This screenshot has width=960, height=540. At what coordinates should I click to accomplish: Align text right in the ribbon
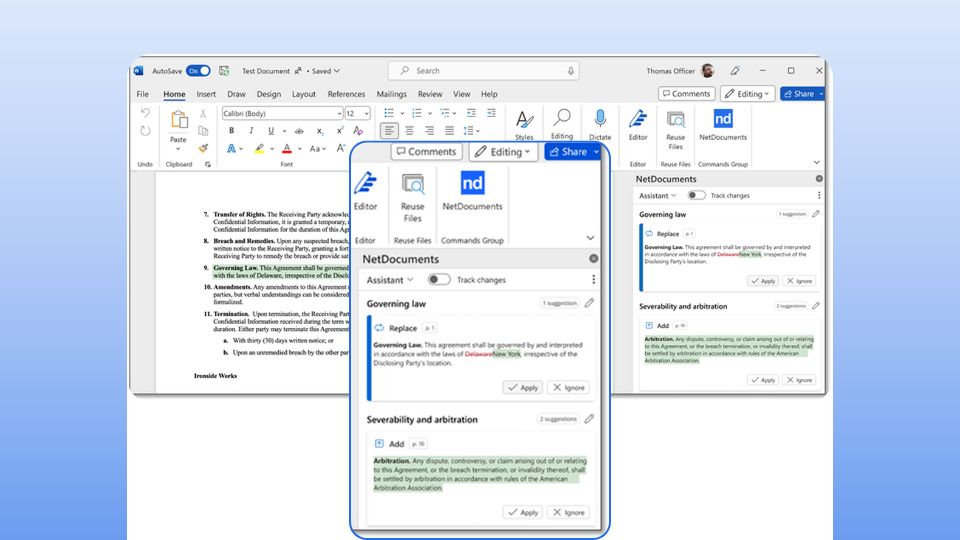pyautogui.click(x=430, y=130)
